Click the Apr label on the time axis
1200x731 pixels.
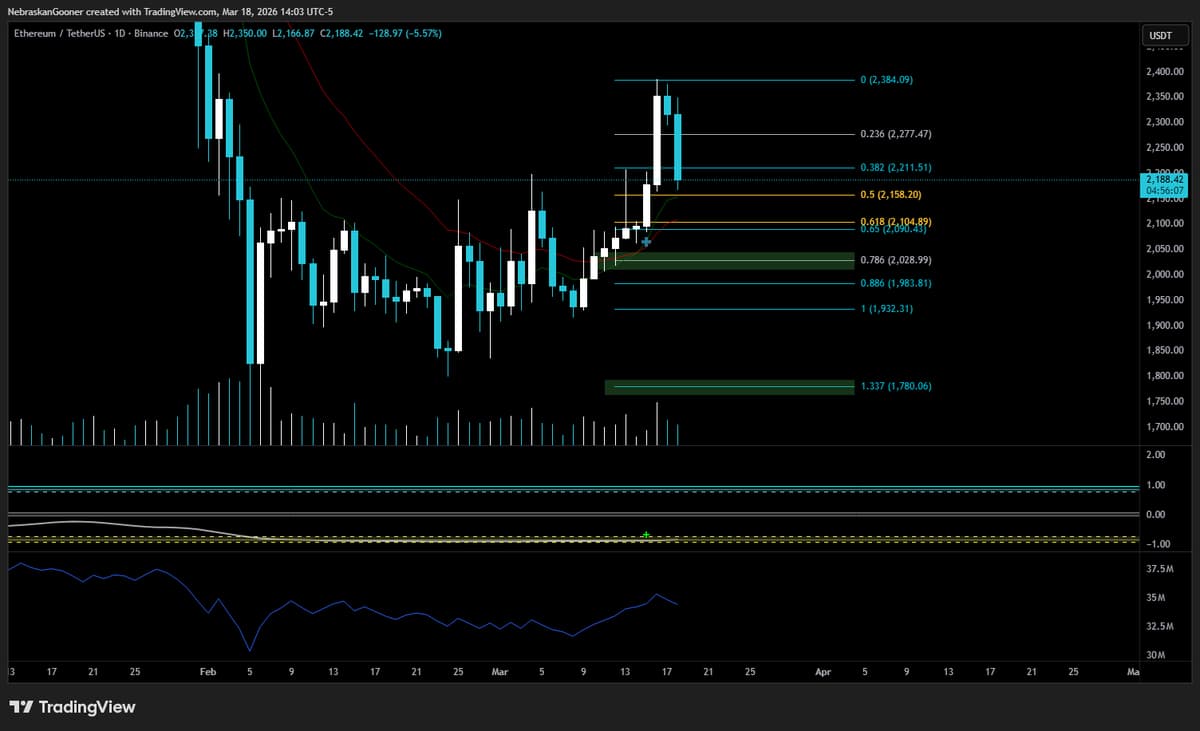[x=822, y=672]
